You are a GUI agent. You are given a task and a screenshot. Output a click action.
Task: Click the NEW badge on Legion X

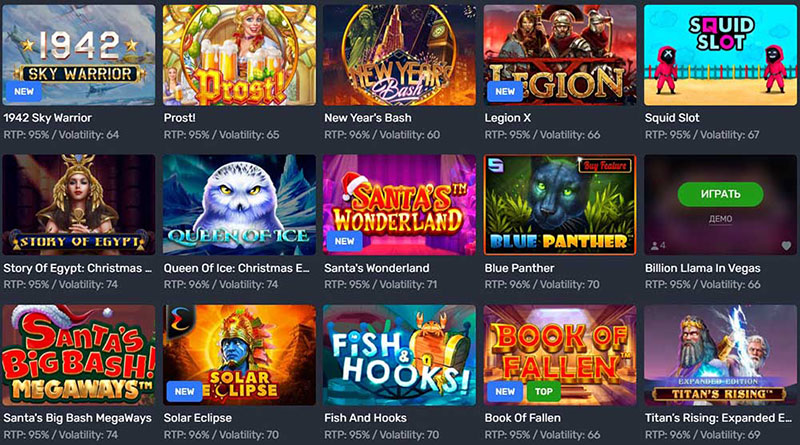(x=505, y=92)
